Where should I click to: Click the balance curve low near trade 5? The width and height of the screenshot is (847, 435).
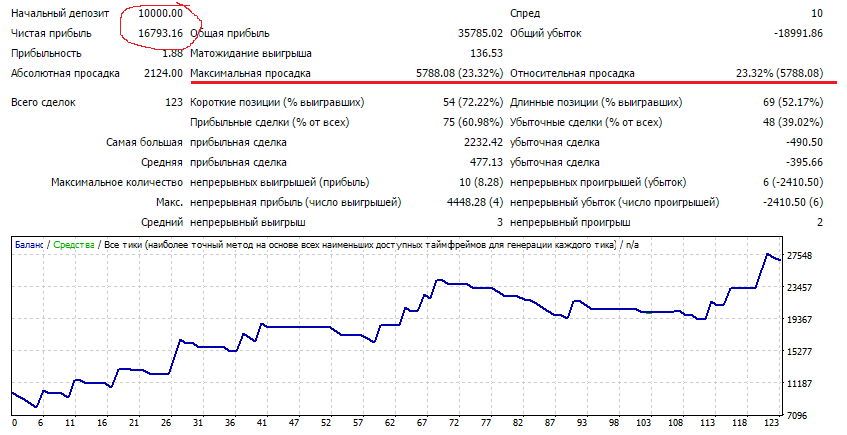[x=36, y=406]
